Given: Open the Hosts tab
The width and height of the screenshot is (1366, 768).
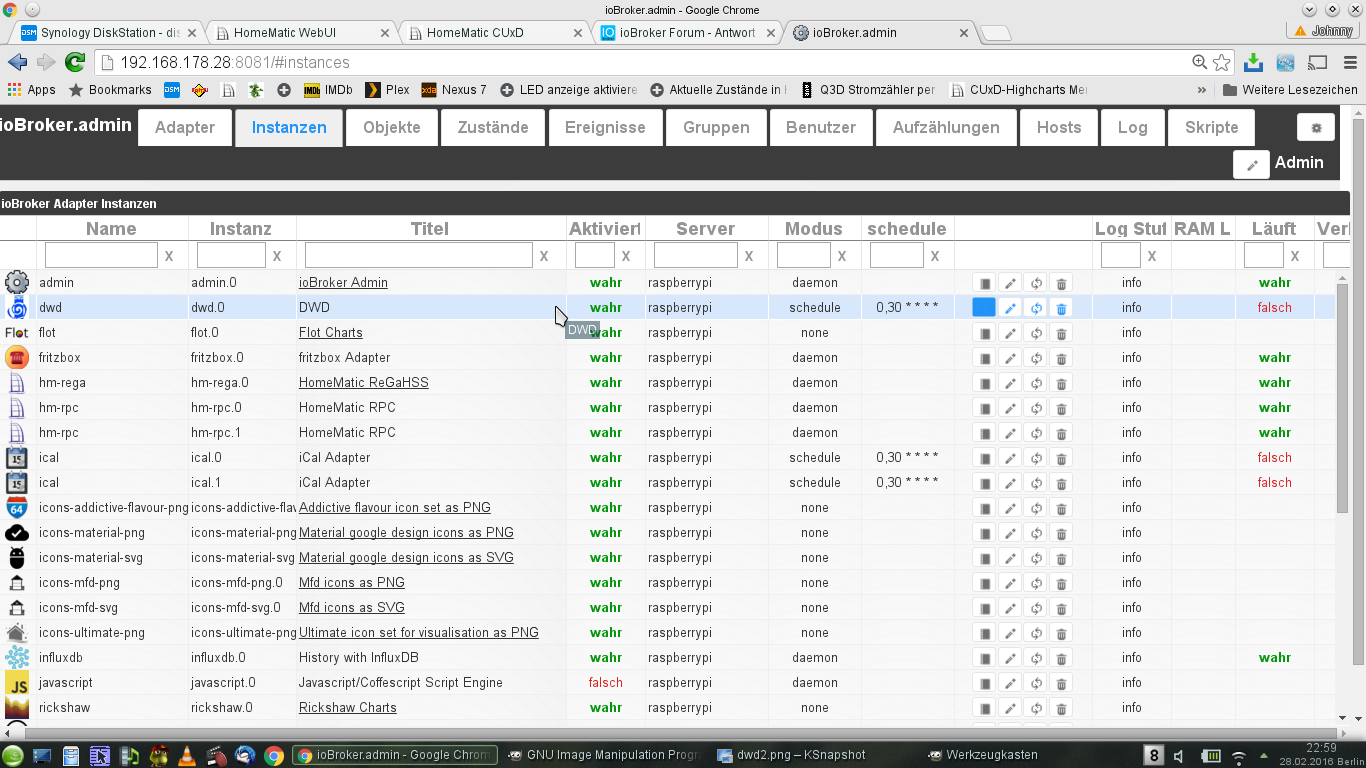Looking at the screenshot, I should pyautogui.click(x=1059, y=128).
